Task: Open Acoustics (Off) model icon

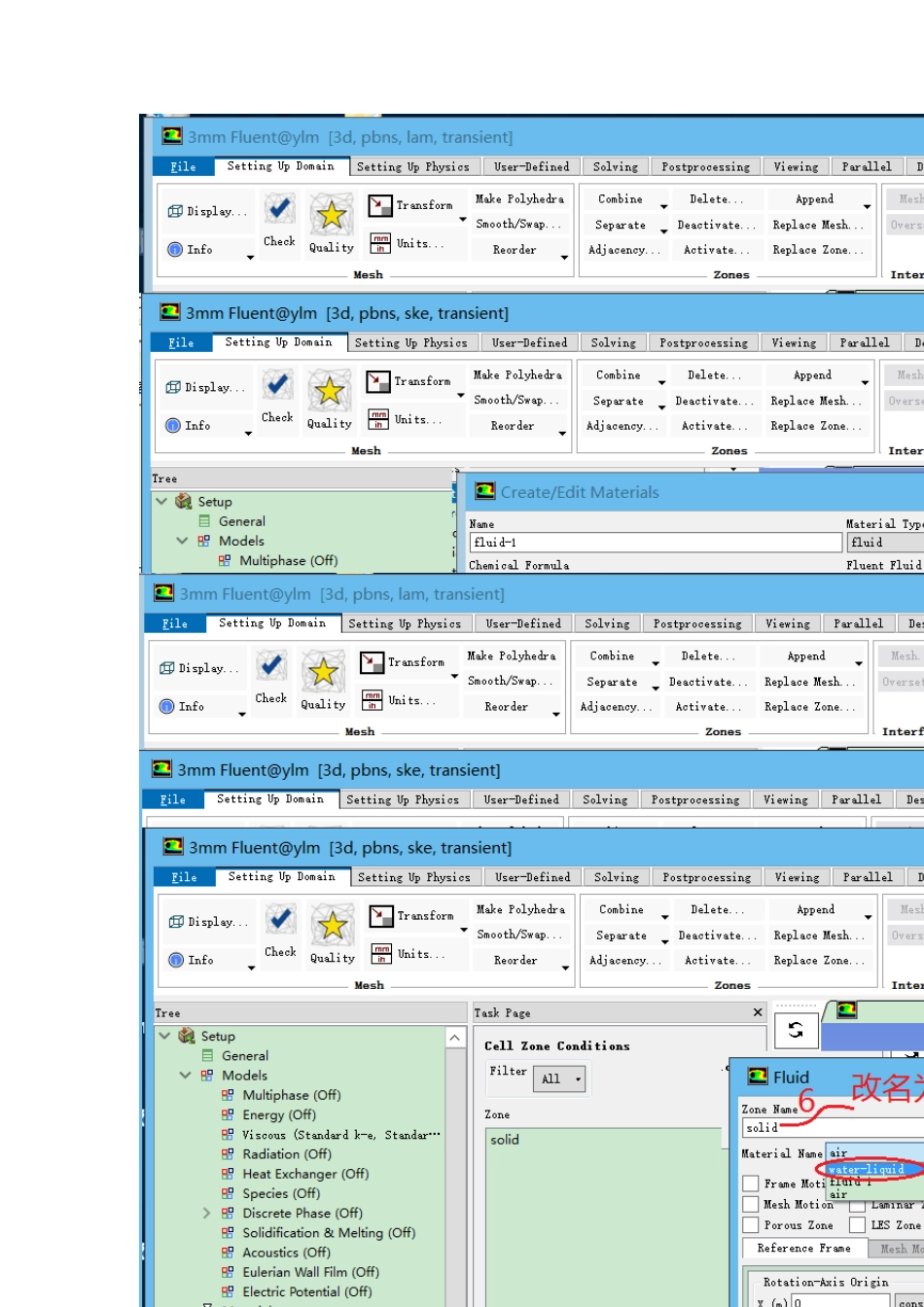Action: coord(228,1253)
